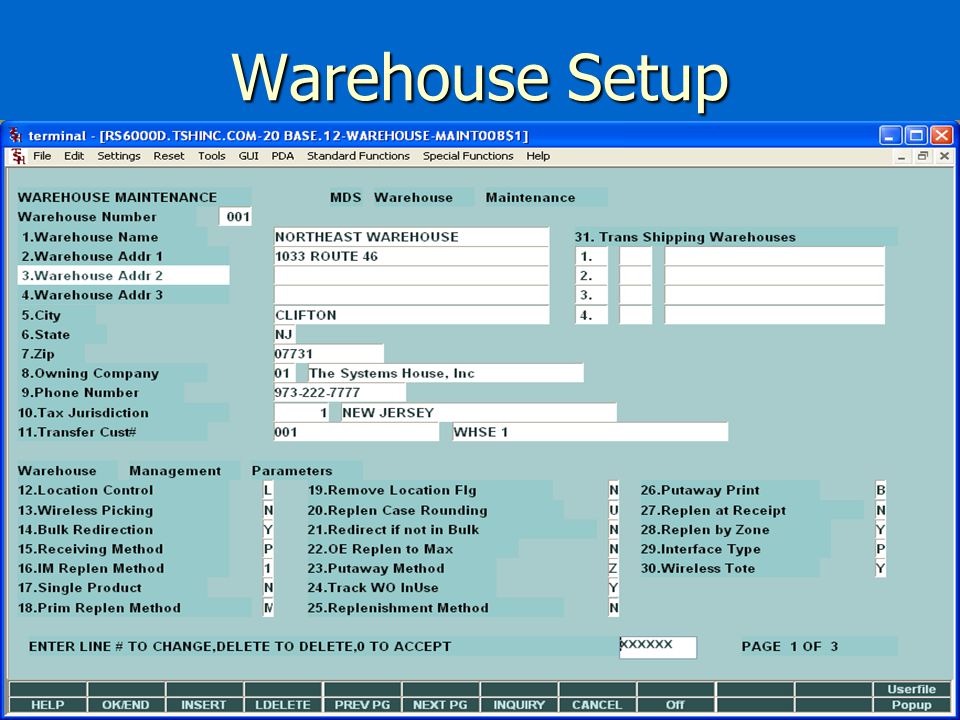This screenshot has height=720, width=960.
Task: Click the Zip field 07731
Action: pos(329,354)
